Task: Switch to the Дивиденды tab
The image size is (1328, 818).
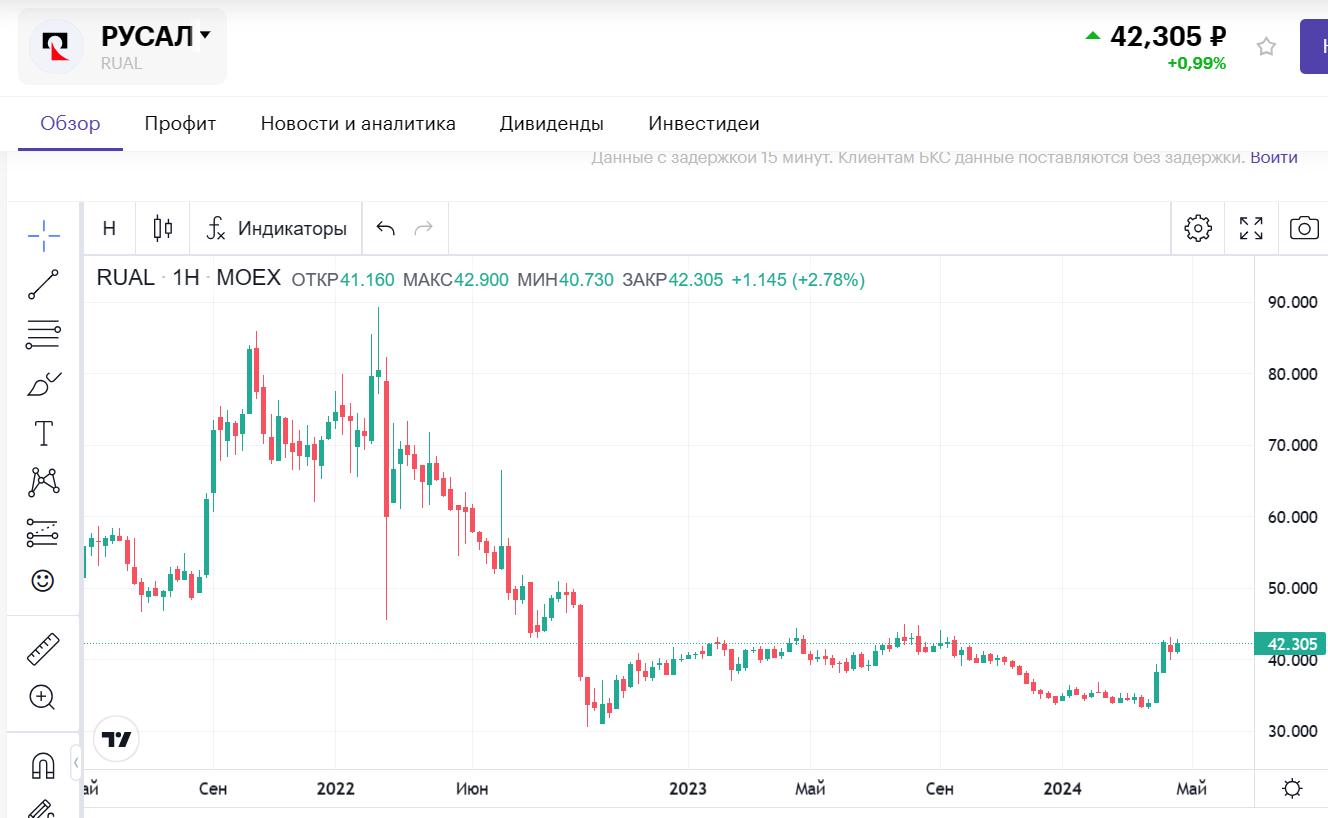Action: (x=551, y=124)
